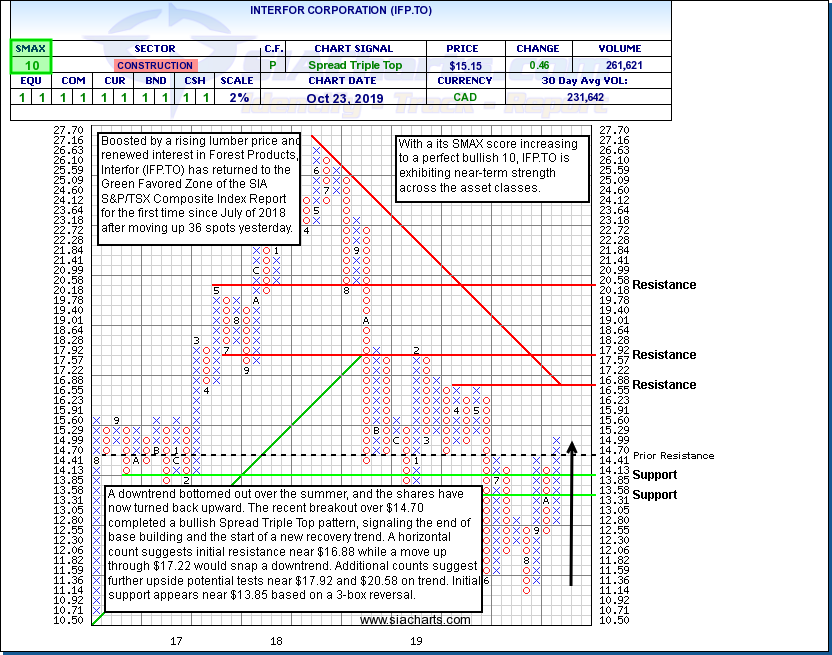Click the year 18 axis label
832x655 pixels.
(275, 640)
